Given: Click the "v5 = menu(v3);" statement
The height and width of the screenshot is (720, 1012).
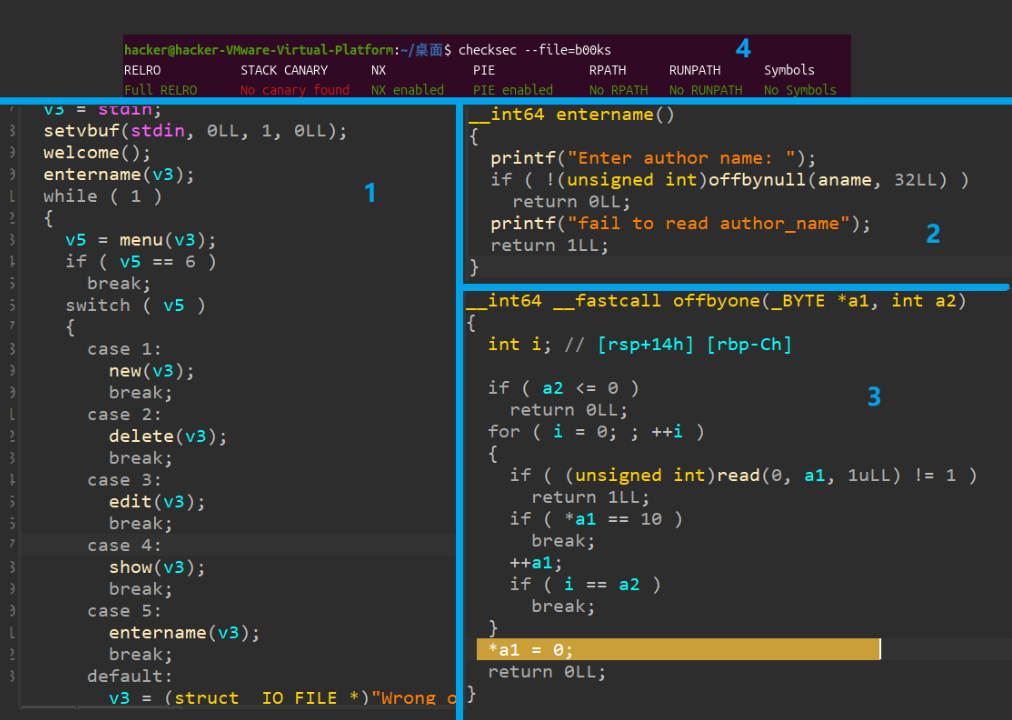Looking at the screenshot, I should point(141,240).
